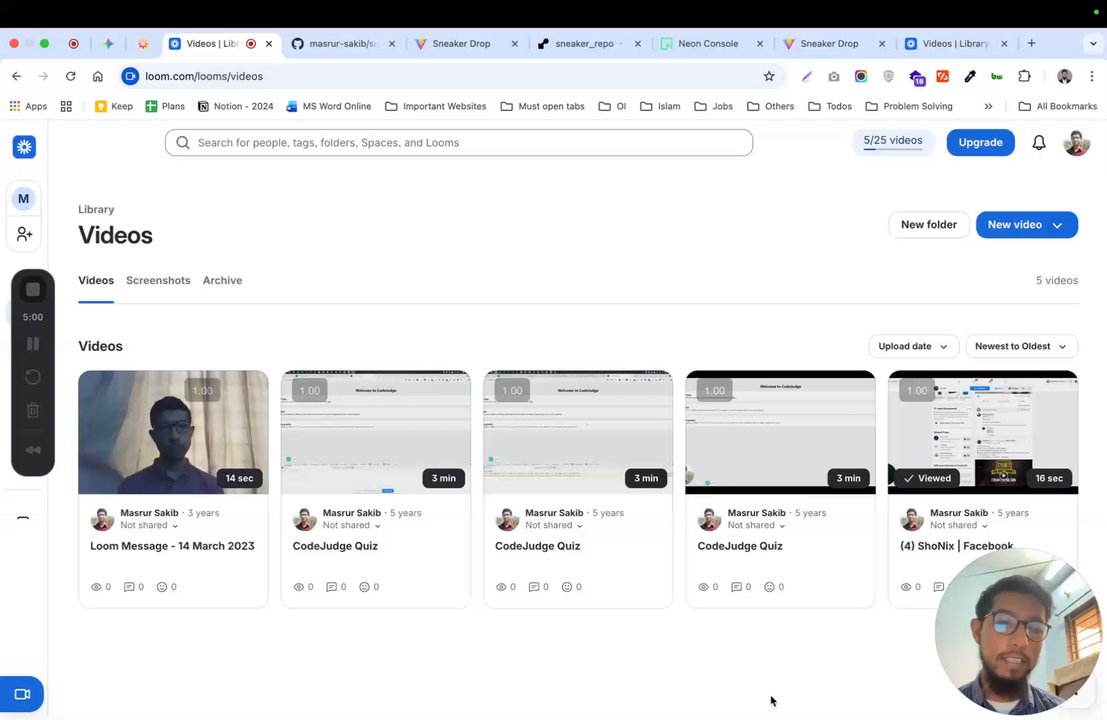Open the Problem Solving bookmarks folder
Screen dimensions: 1107x720
909,106
